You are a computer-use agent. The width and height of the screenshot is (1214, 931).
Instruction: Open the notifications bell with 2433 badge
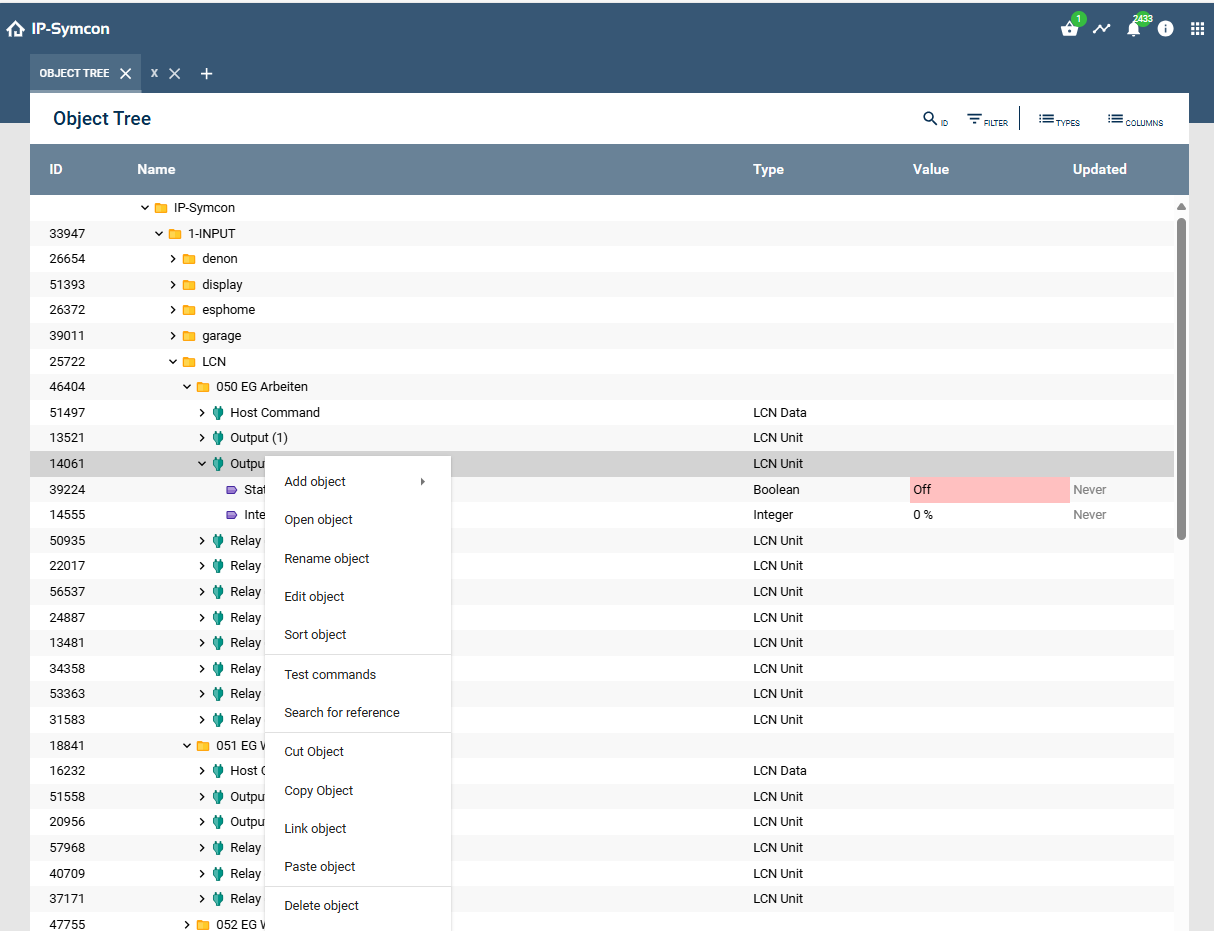click(1133, 29)
